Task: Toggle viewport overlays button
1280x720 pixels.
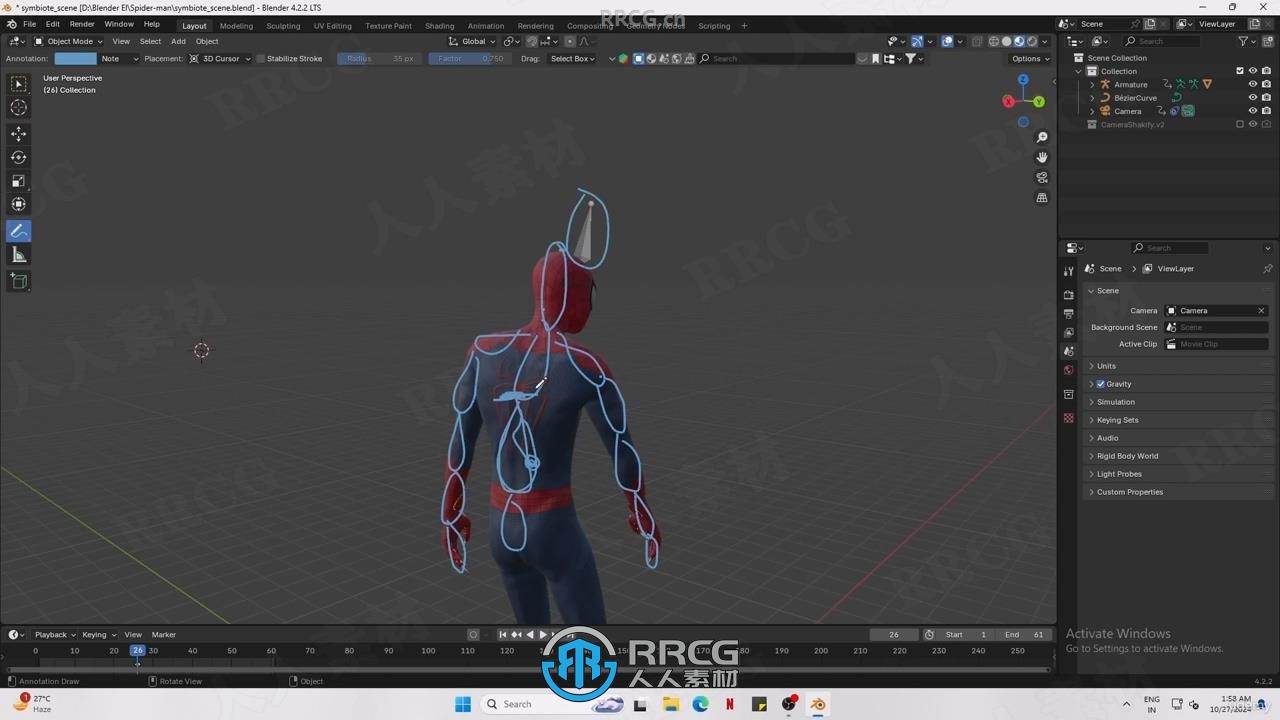Action: tap(947, 41)
